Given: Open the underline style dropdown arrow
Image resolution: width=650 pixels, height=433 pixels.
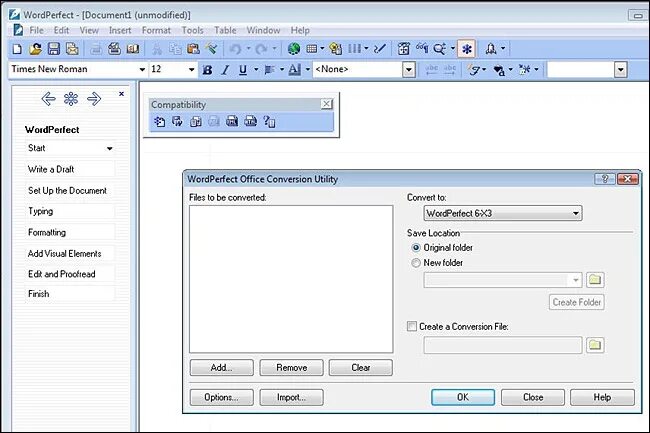Looking at the screenshot, I should (256, 70).
